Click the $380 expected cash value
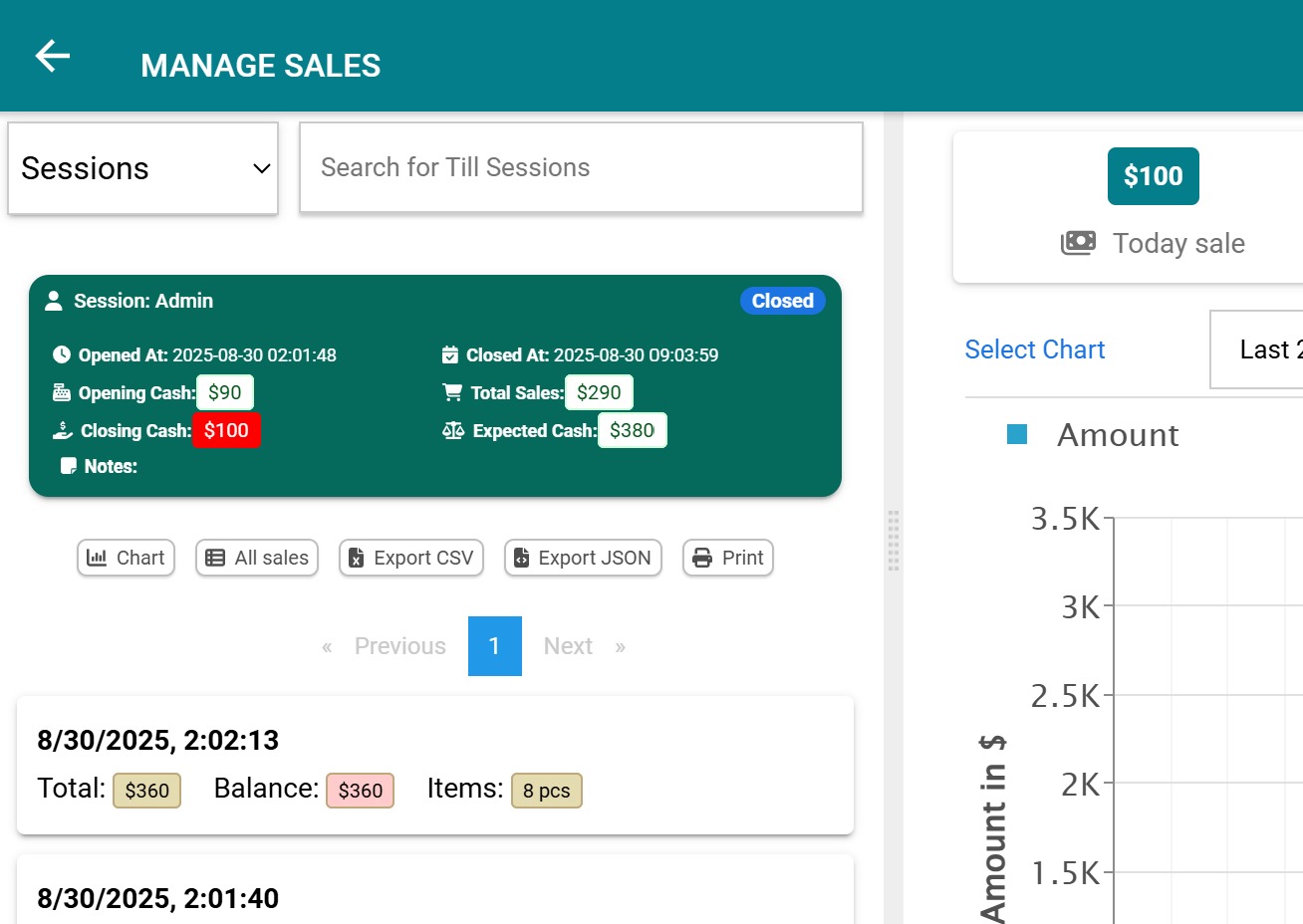 632,430
